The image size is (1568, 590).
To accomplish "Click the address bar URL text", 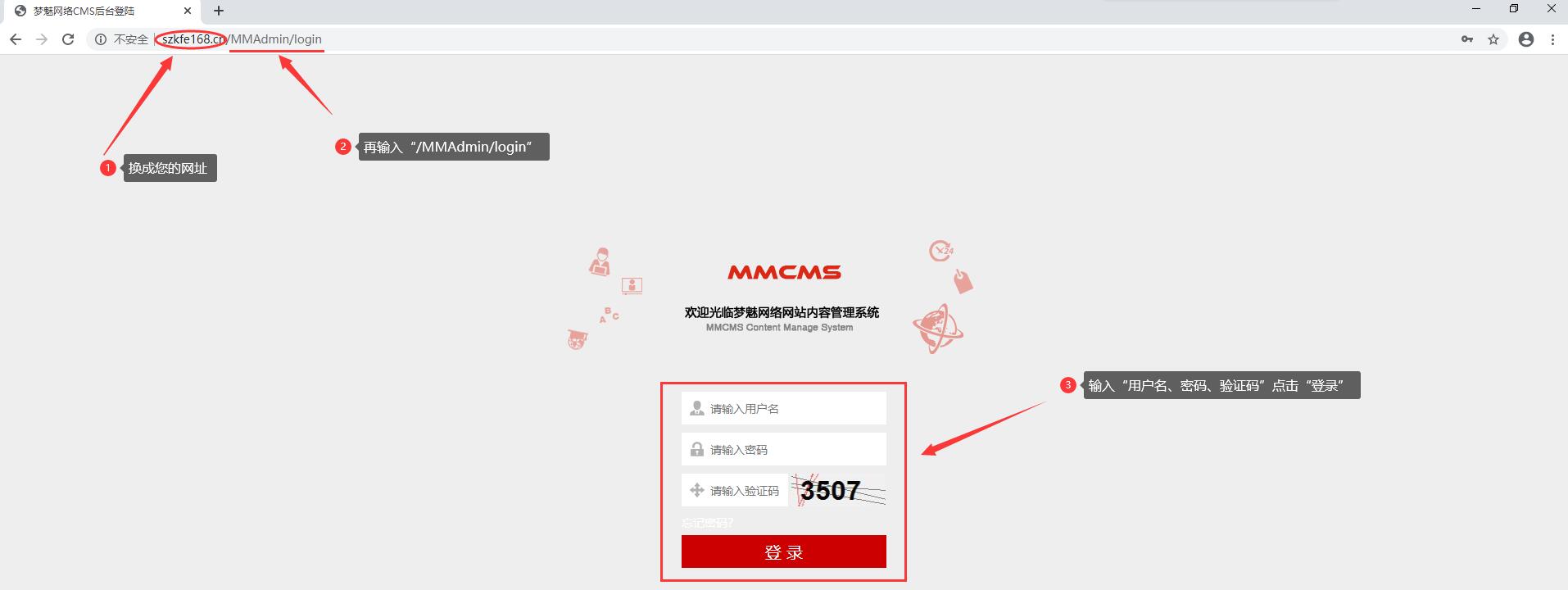I will pyautogui.click(x=242, y=39).
